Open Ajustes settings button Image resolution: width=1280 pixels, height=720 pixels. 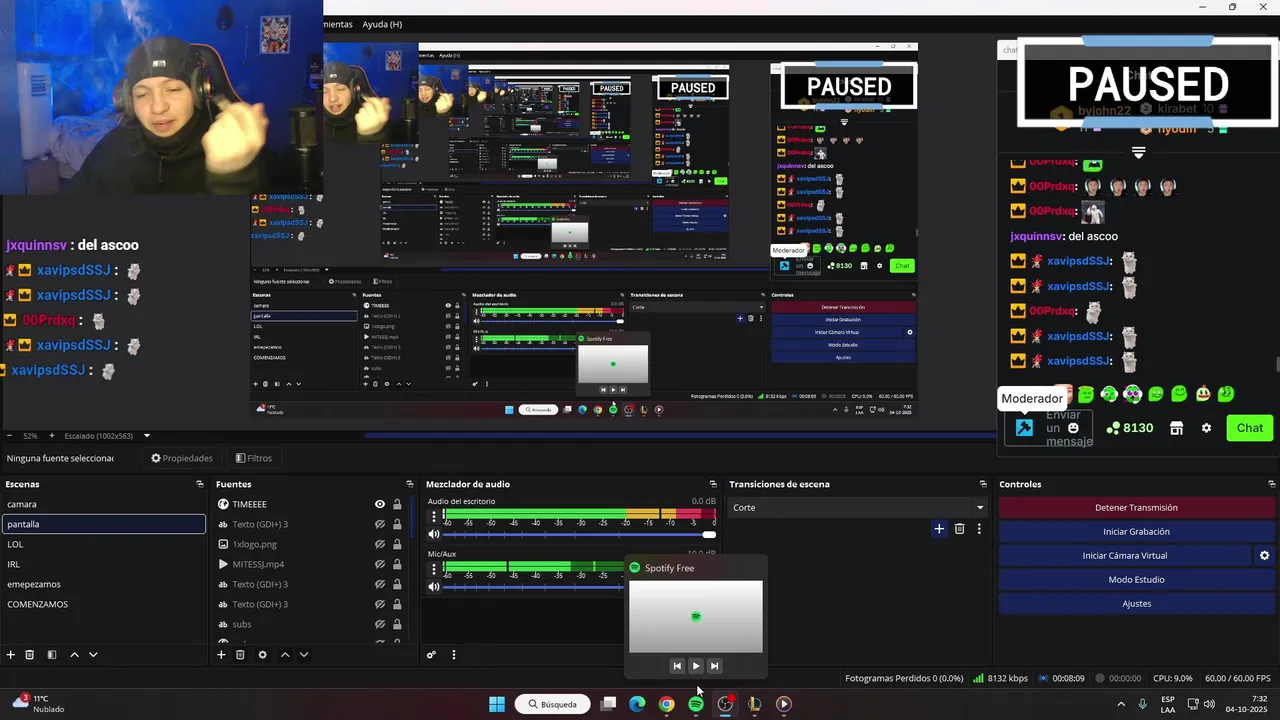click(1136, 604)
